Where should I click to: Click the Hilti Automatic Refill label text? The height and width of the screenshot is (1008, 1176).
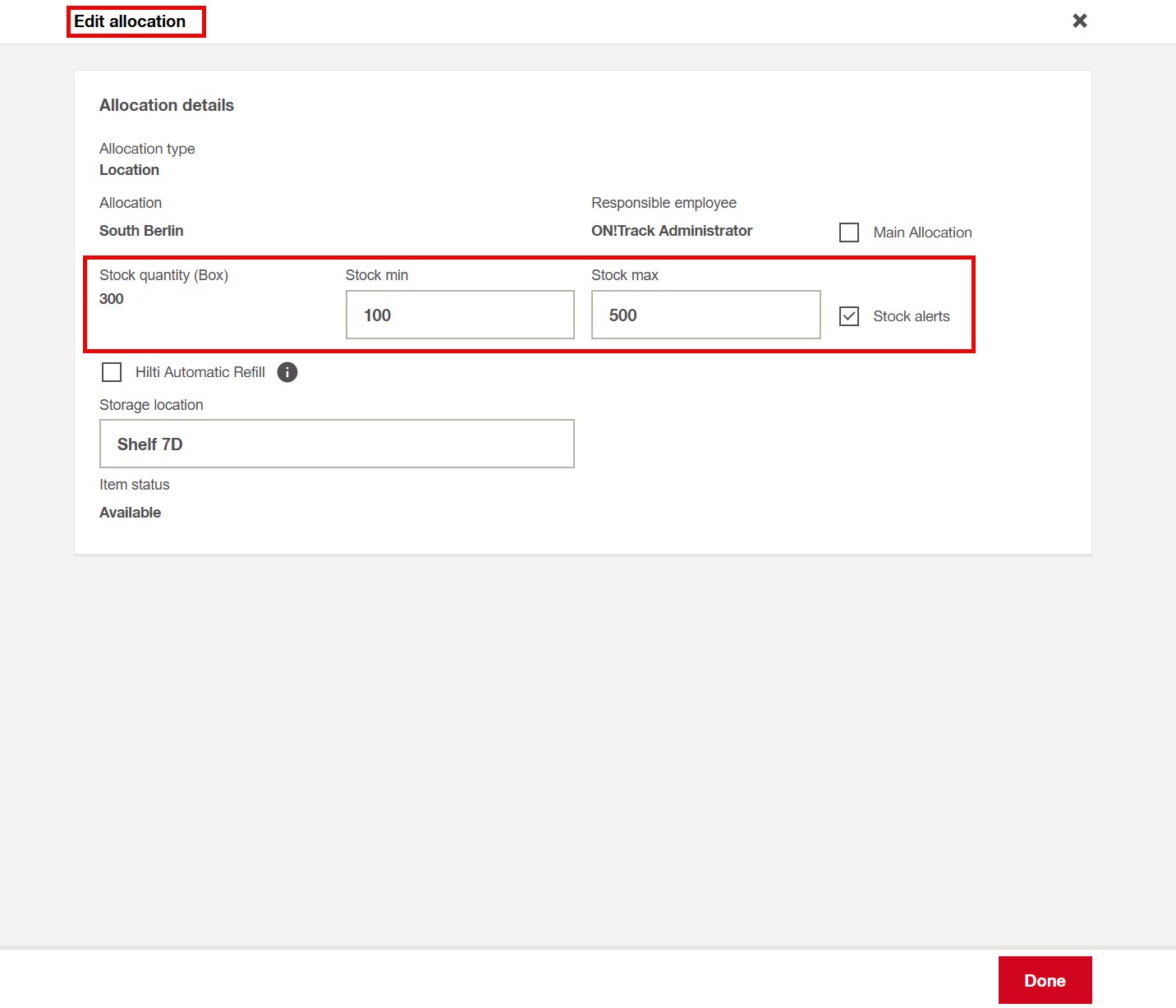pyautogui.click(x=200, y=372)
